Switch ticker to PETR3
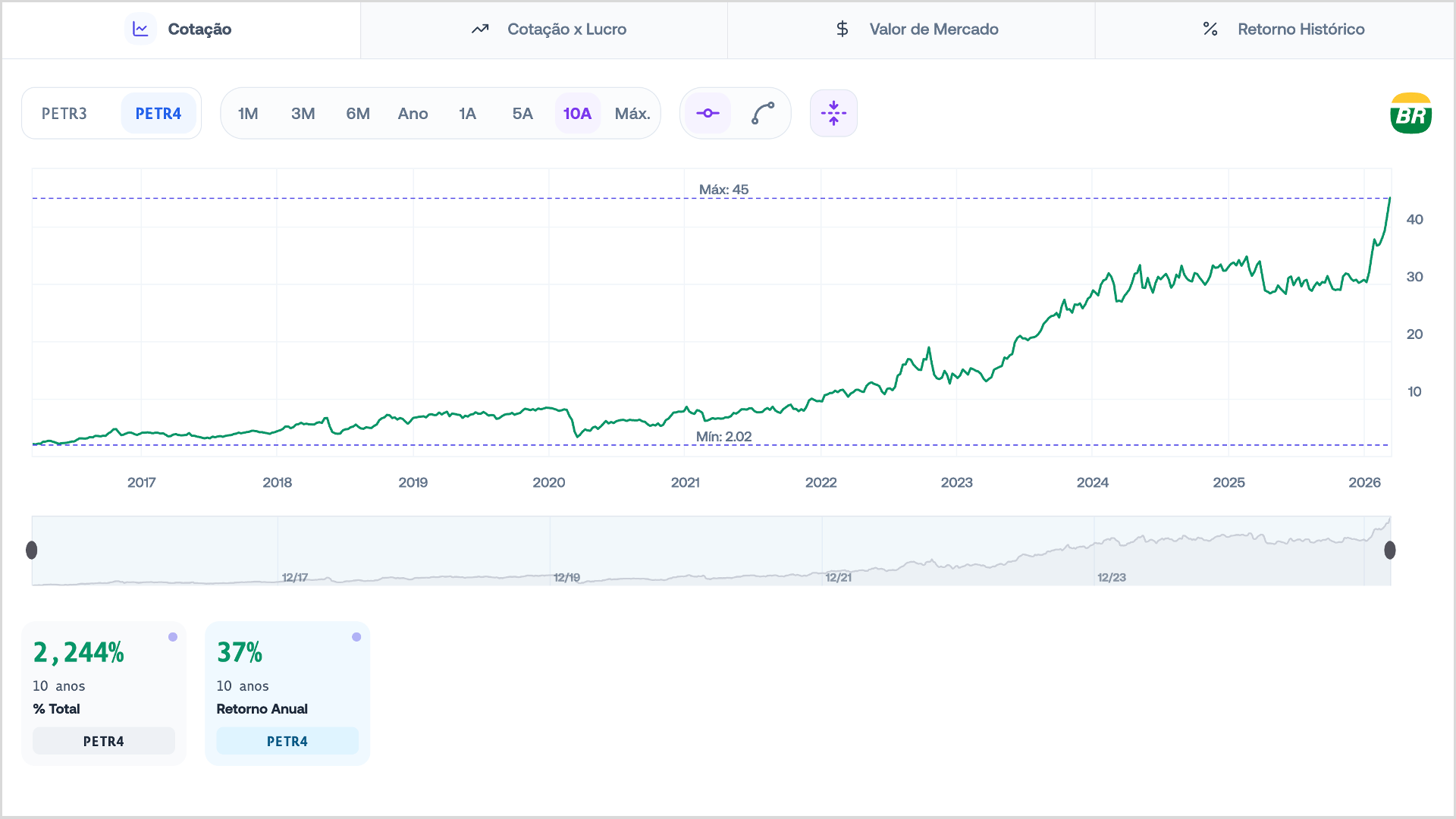The width and height of the screenshot is (1456, 819). (64, 113)
